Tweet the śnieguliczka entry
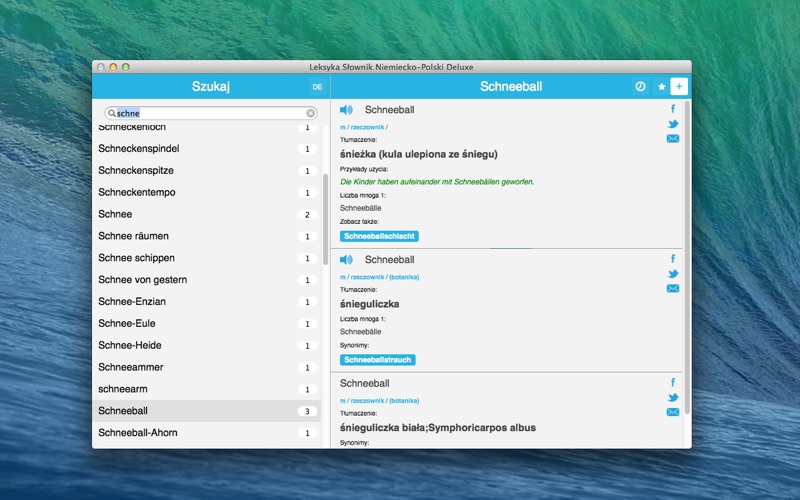The height and width of the screenshot is (500, 800). (x=673, y=274)
